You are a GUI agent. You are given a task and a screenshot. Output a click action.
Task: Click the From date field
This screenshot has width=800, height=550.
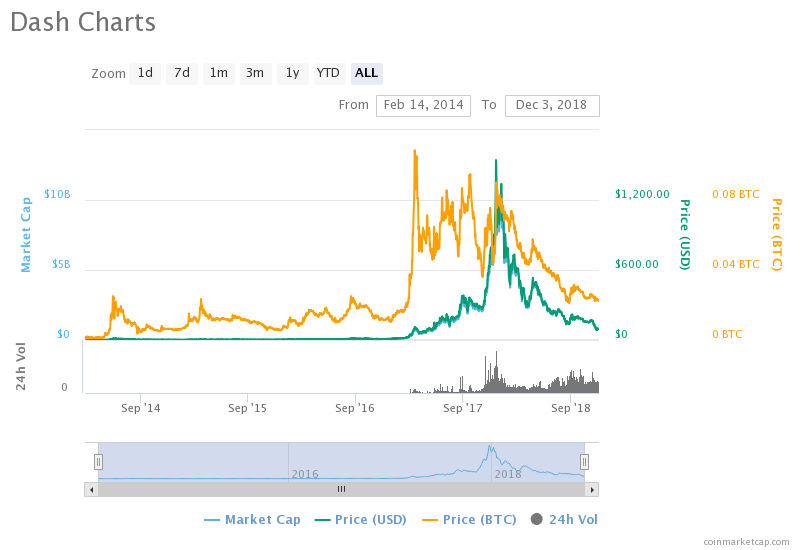pos(423,105)
